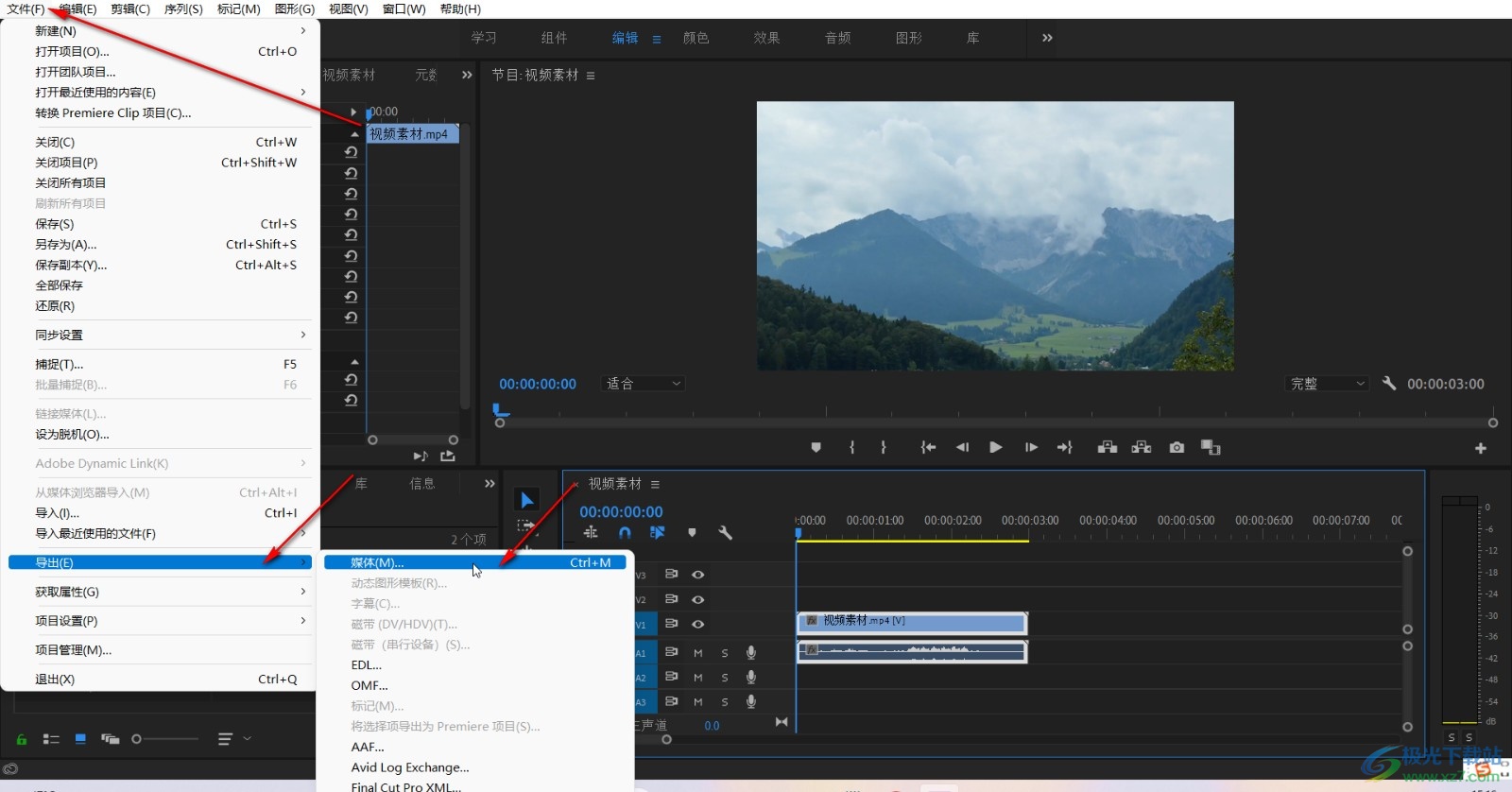Open the button editor plus icon

point(1481,448)
